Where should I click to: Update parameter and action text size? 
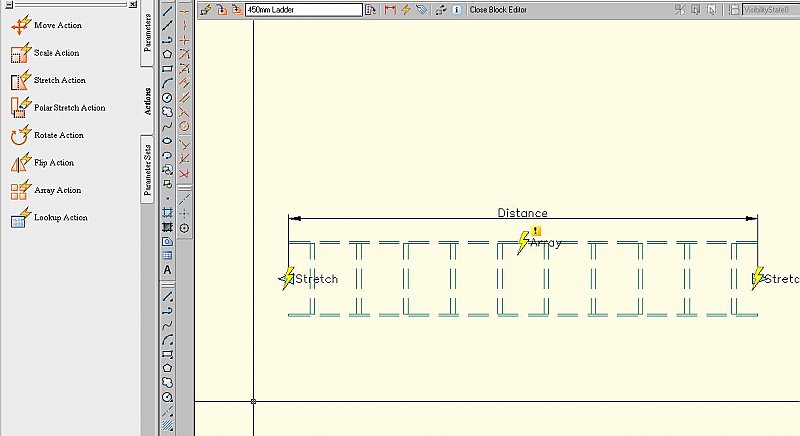441,10
